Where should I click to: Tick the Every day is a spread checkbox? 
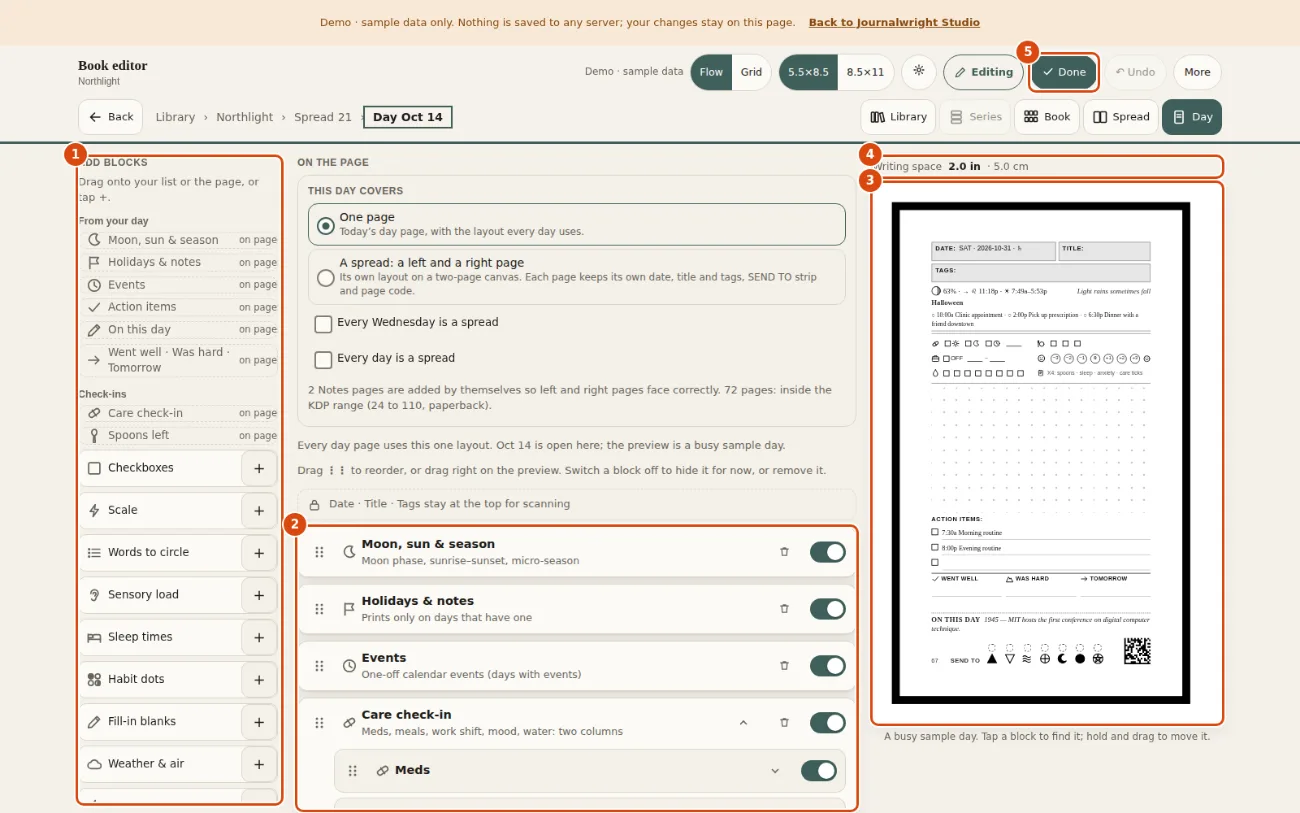(x=323, y=359)
